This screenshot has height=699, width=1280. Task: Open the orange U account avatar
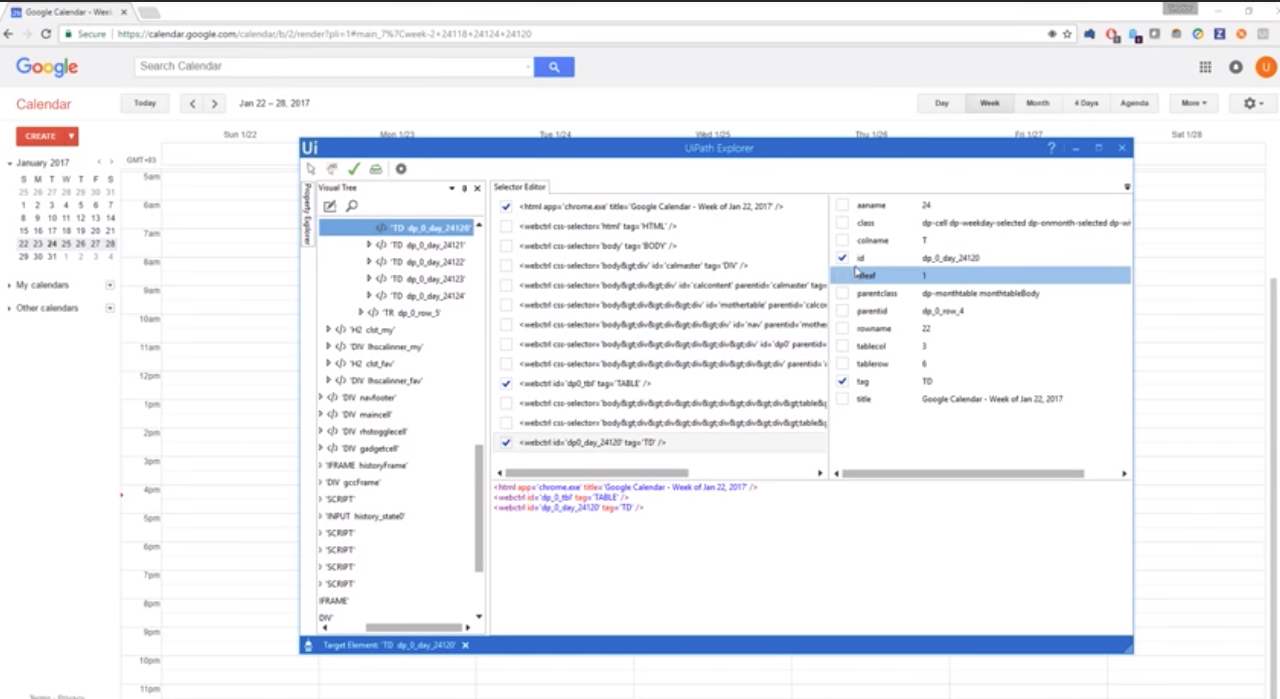click(x=1266, y=67)
